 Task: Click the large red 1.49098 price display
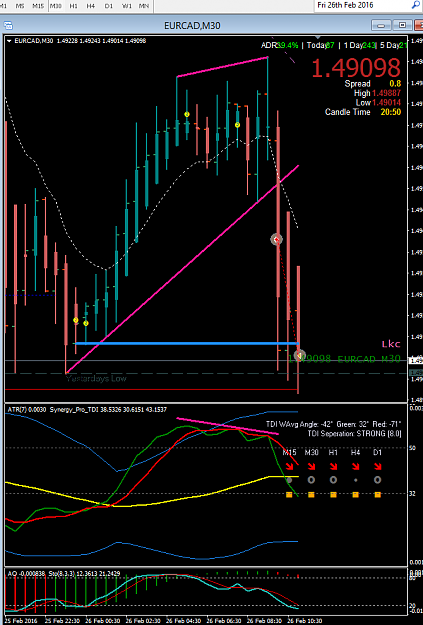coord(356,68)
